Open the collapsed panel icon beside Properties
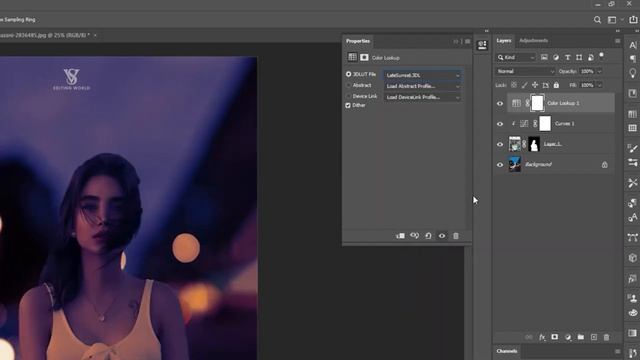The image size is (640, 360). tap(482, 44)
